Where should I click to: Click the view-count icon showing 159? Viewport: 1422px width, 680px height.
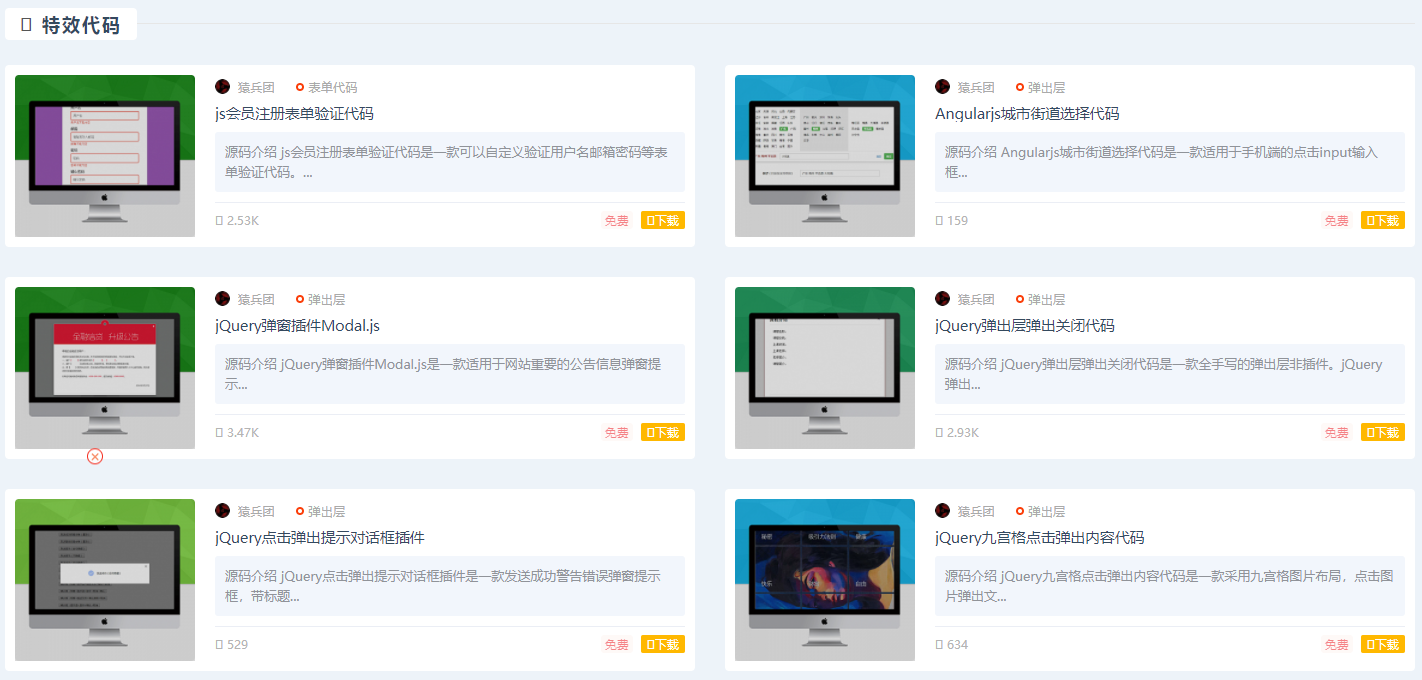tap(938, 220)
